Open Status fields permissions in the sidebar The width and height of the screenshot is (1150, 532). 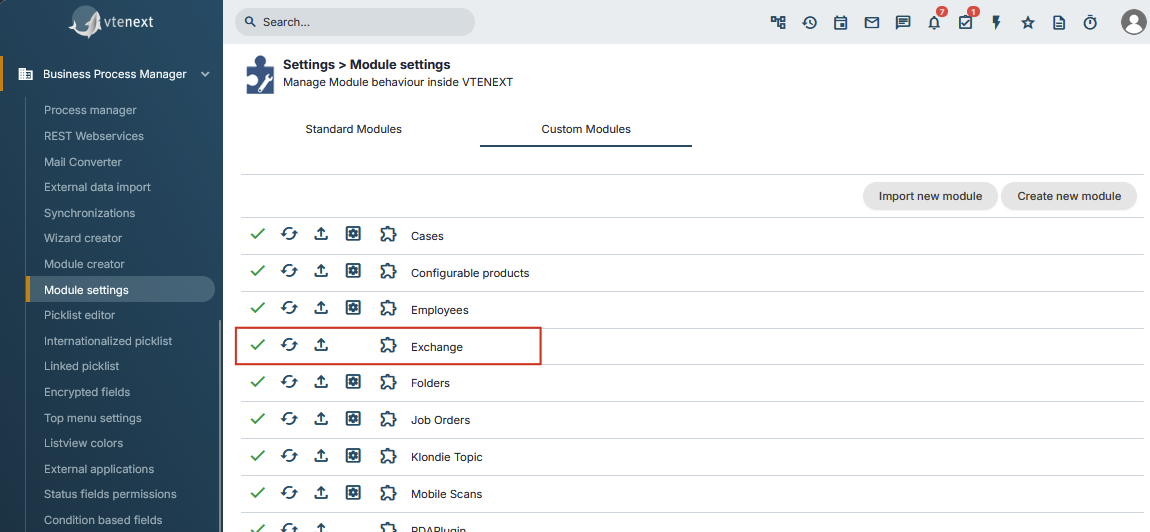(x=110, y=494)
